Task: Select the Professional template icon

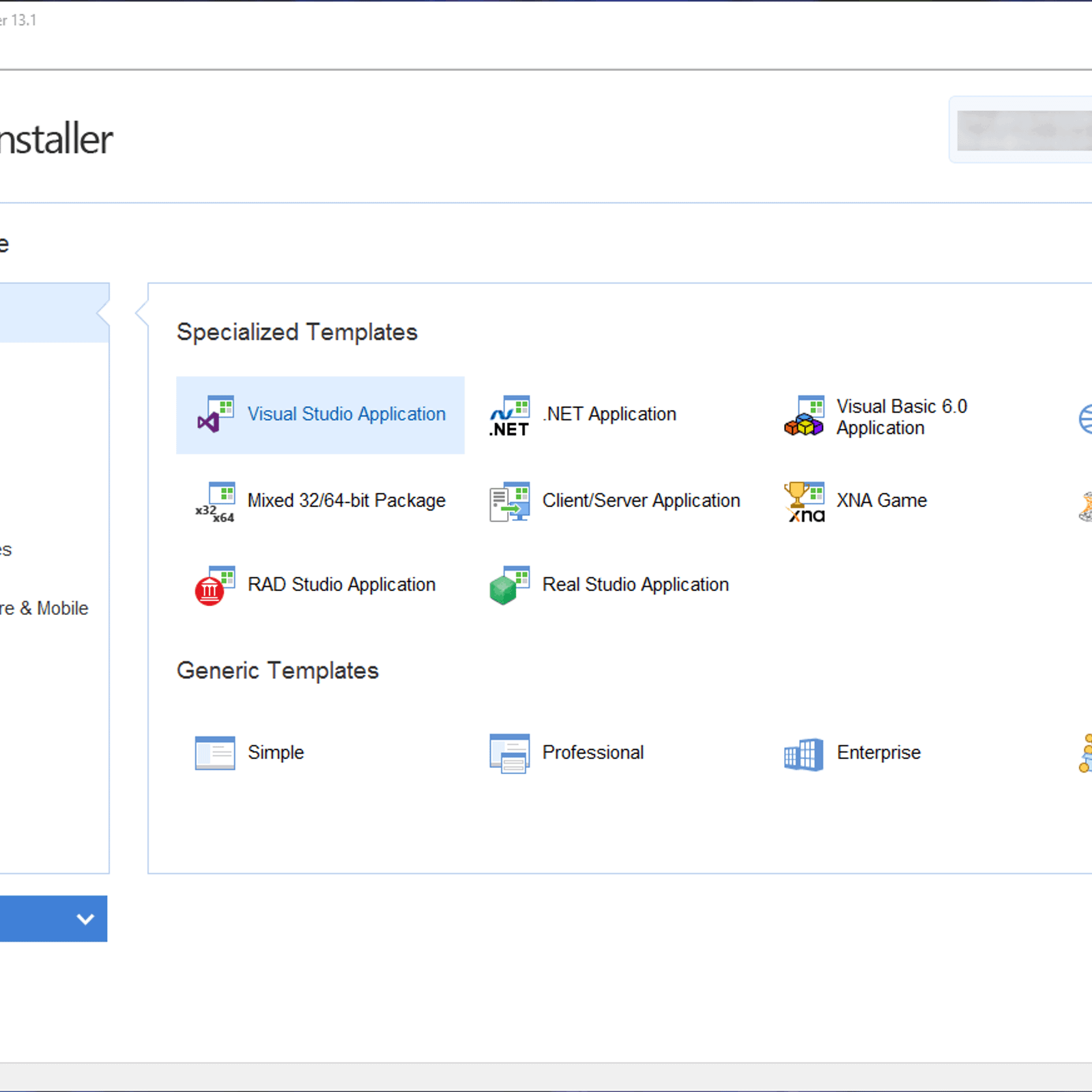Action: pos(509,753)
